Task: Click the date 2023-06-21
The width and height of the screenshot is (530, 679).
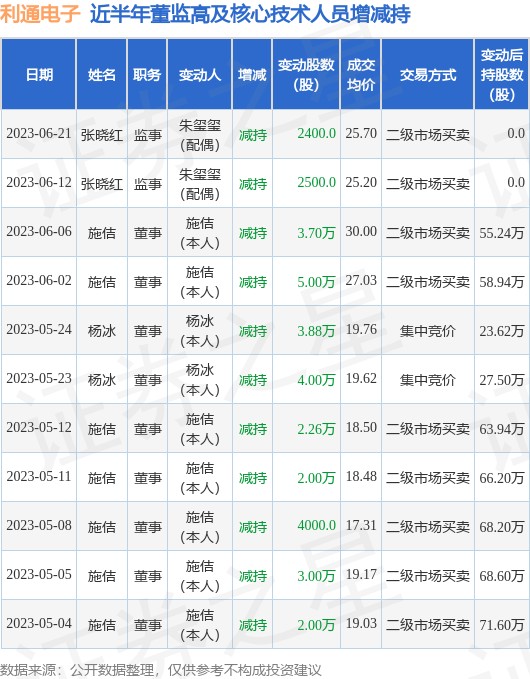Action: (39, 134)
